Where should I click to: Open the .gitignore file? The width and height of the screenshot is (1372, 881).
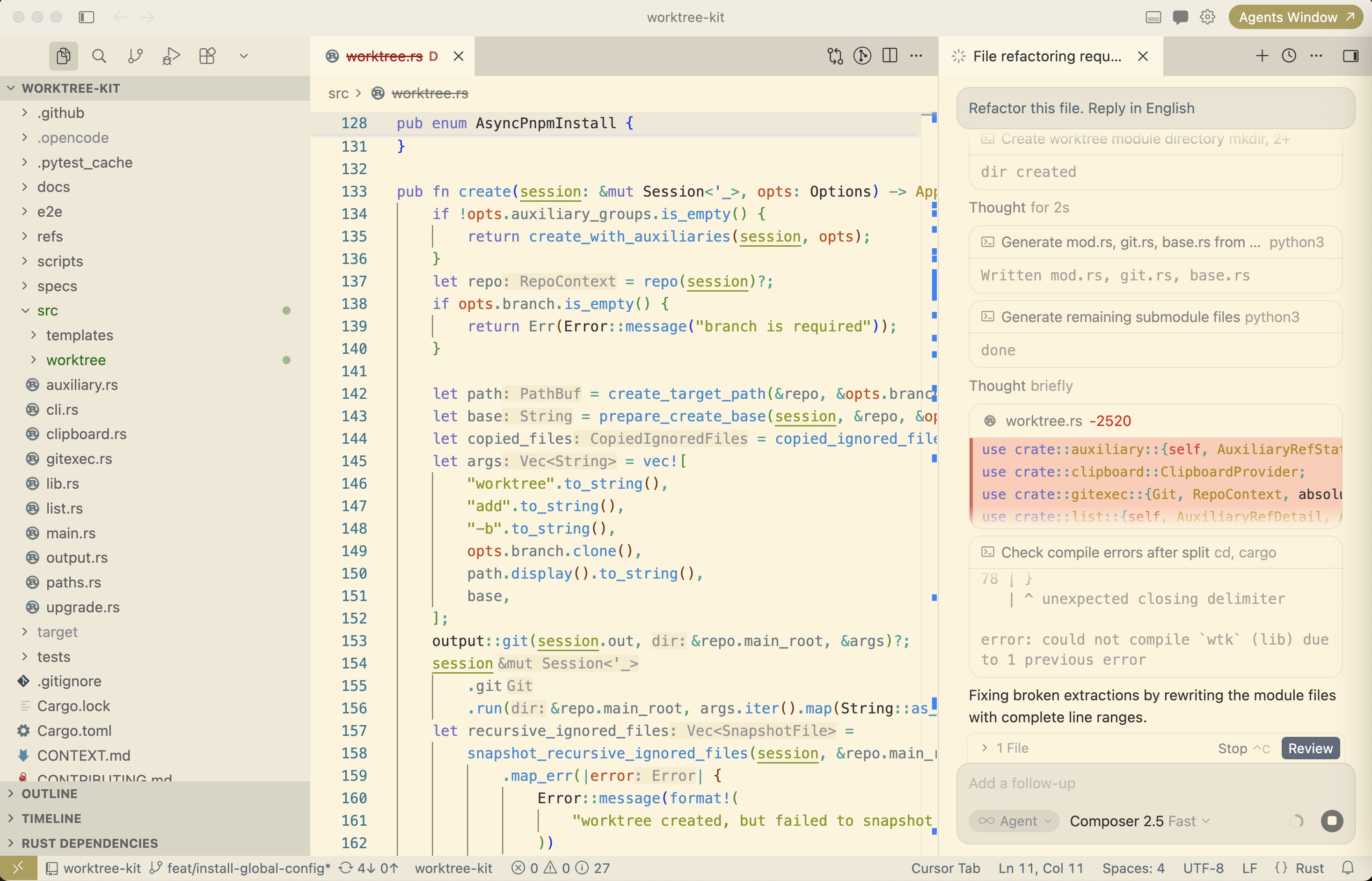tap(155, 681)
